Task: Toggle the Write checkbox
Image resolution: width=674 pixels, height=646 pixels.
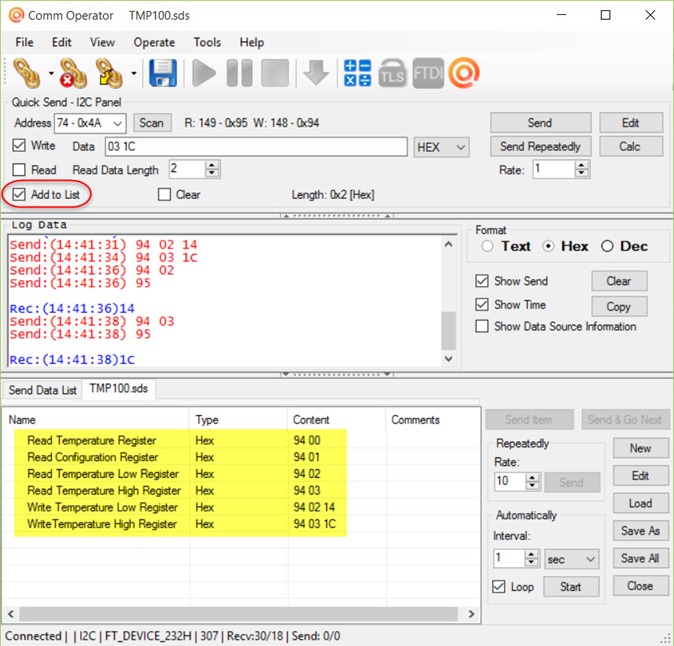Action: tap(19, 145)
